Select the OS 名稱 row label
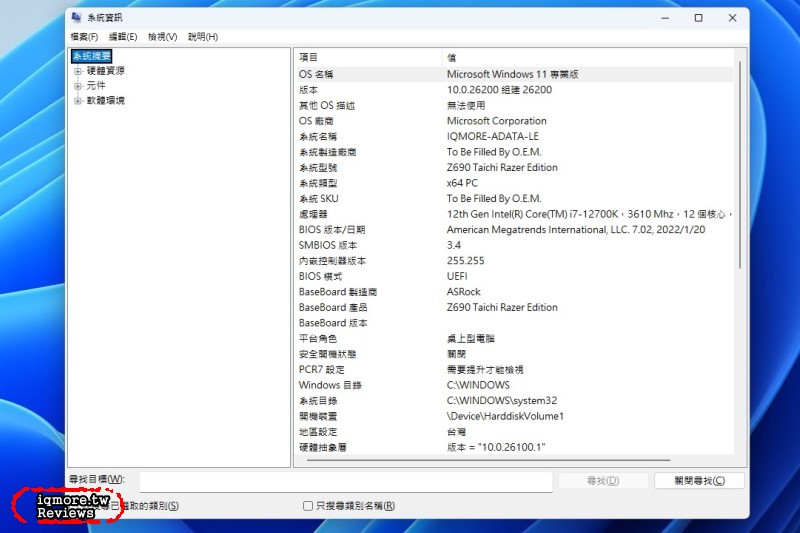800x533 pixels. (316, 74)
